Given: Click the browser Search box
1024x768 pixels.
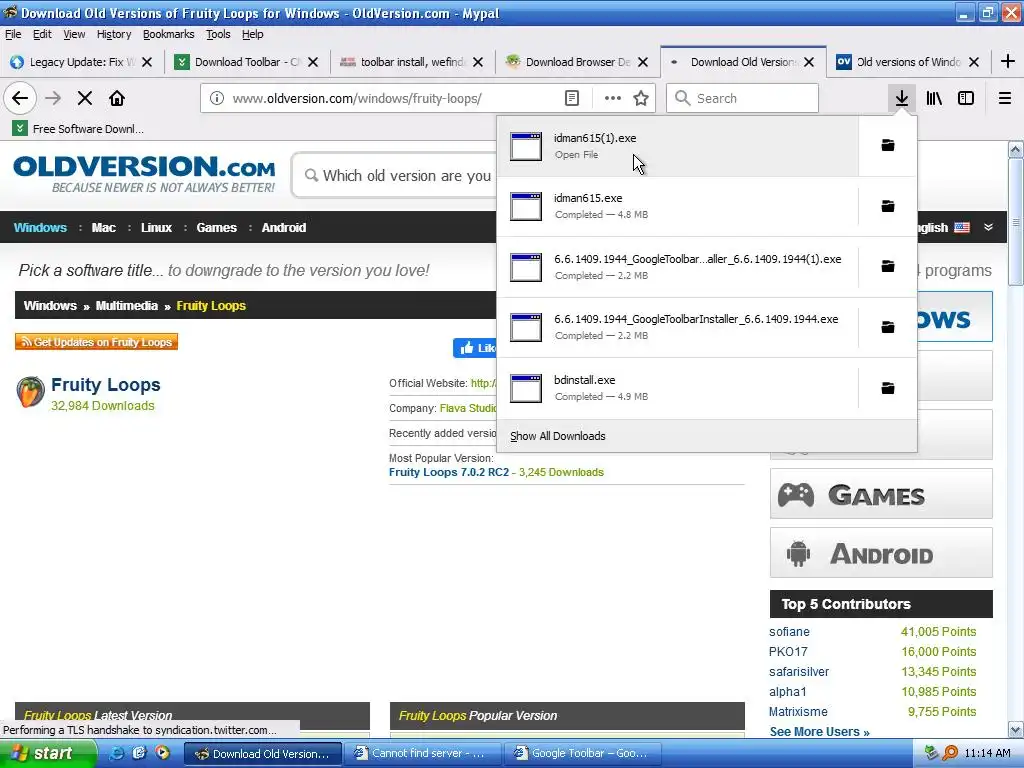Looking at the screenshot, I should pyautogui.click(x=743, y=99).
